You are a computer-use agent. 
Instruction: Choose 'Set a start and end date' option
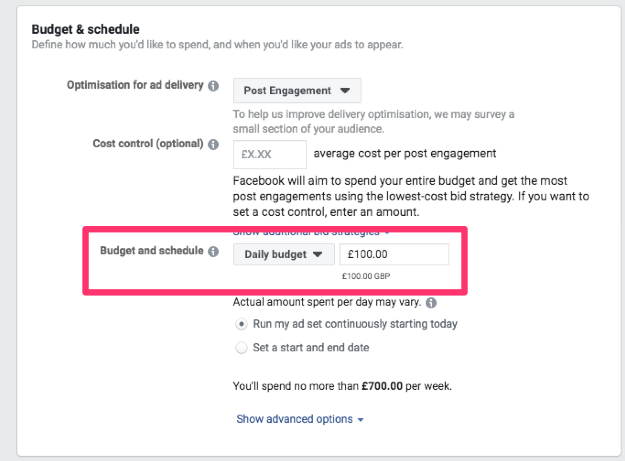click(241, 348)
